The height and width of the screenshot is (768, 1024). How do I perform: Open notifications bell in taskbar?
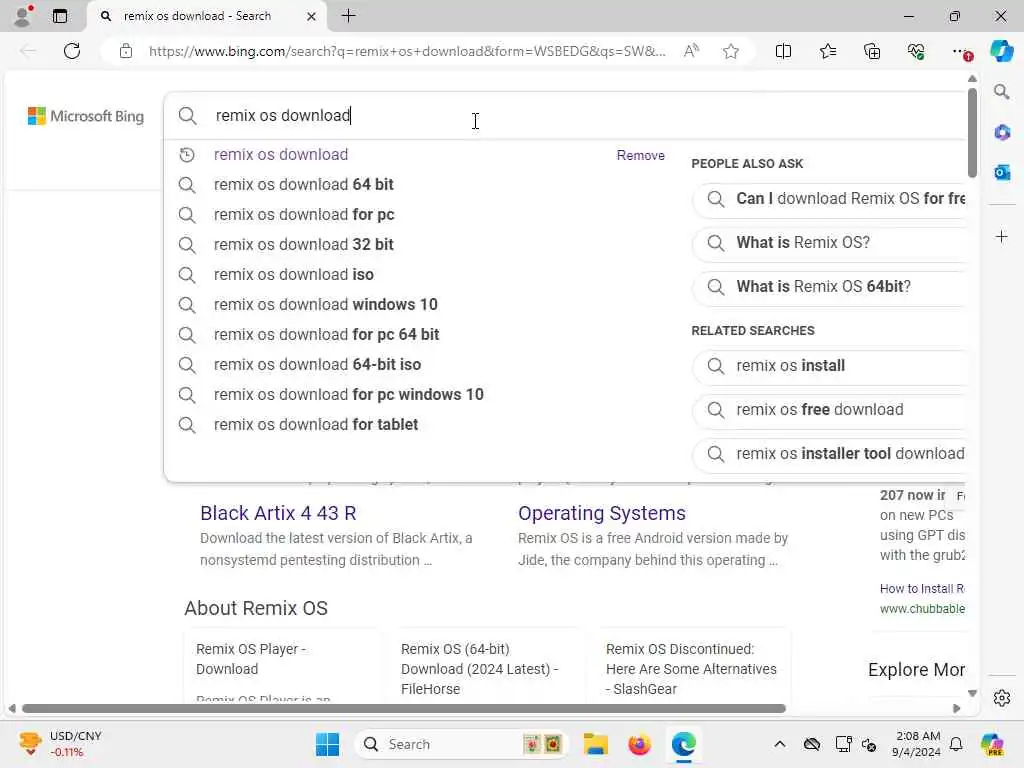(956, 744)
